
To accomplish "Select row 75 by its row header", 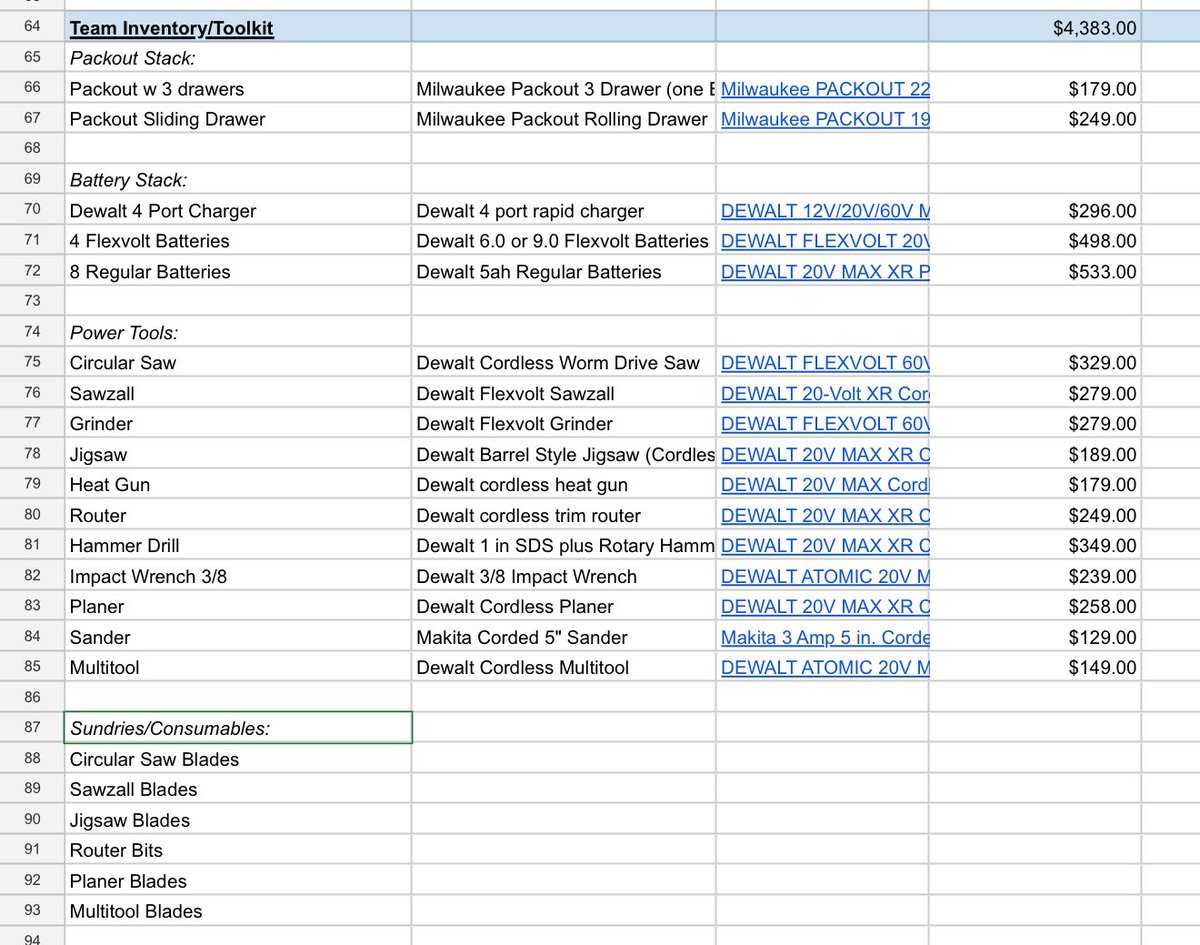I will [x=32, y=363].
